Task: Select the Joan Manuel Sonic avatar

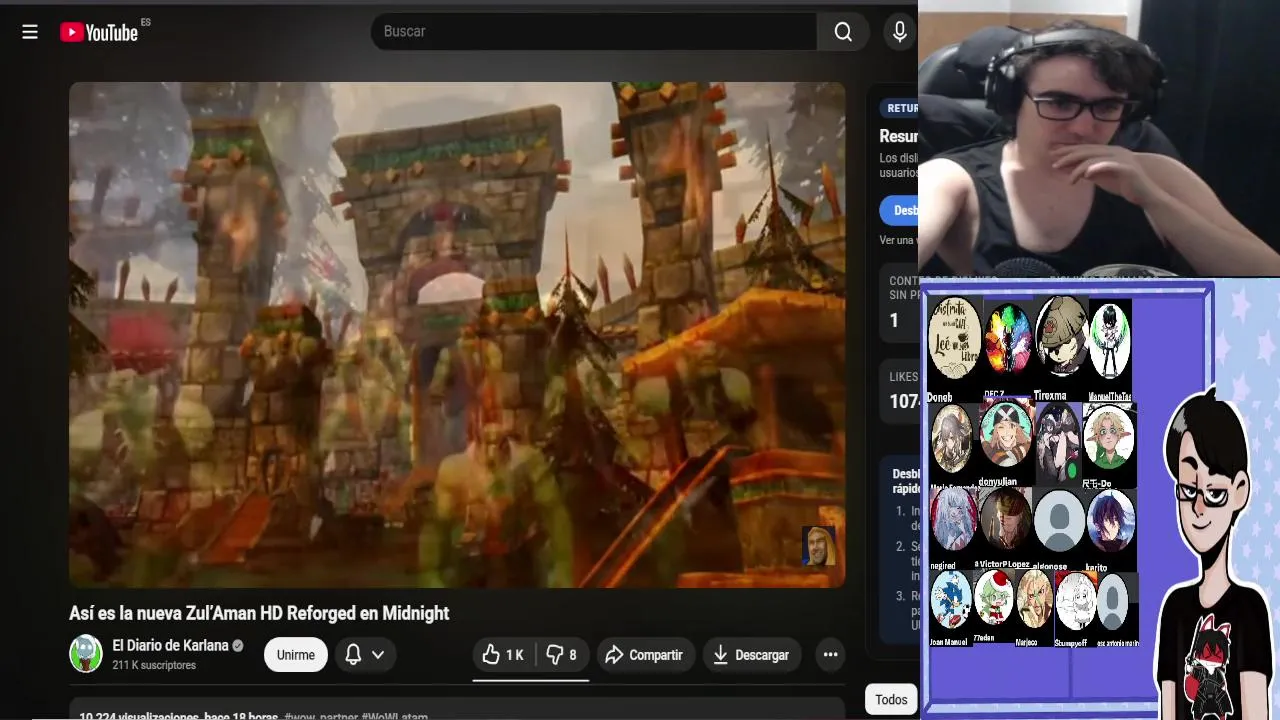Action: point(951,601)
